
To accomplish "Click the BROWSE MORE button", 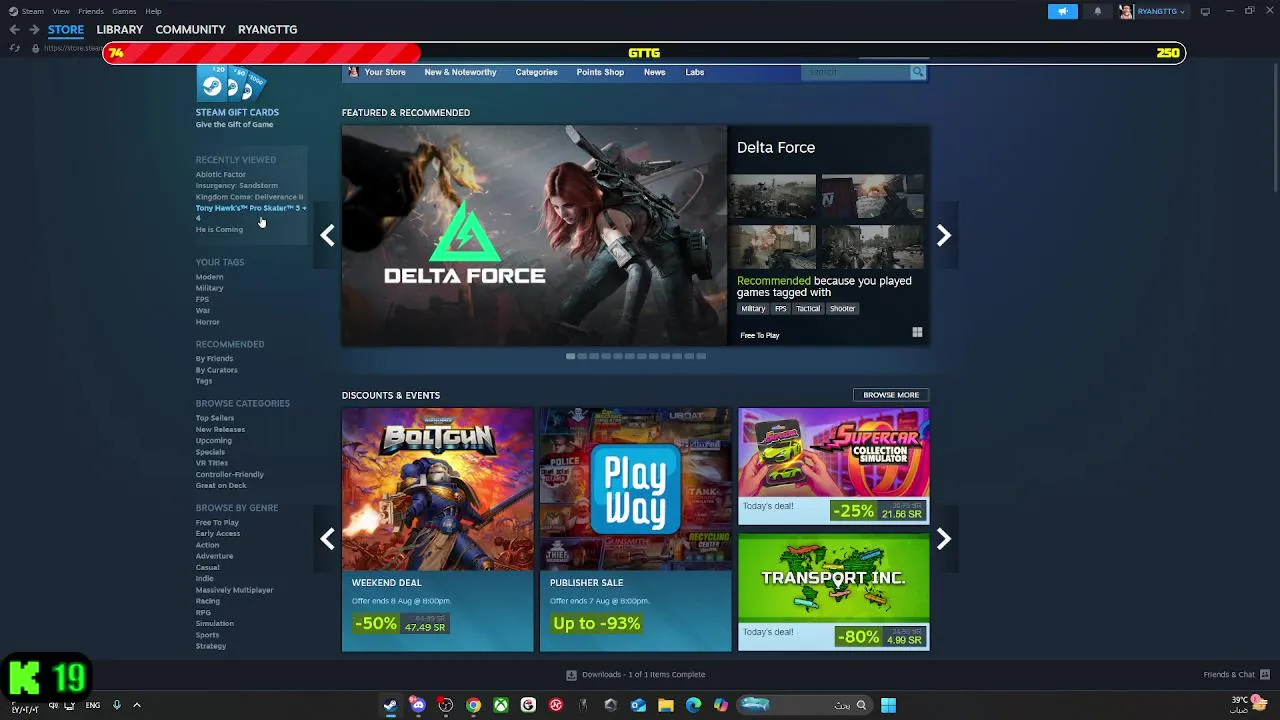I will [891, 395].
